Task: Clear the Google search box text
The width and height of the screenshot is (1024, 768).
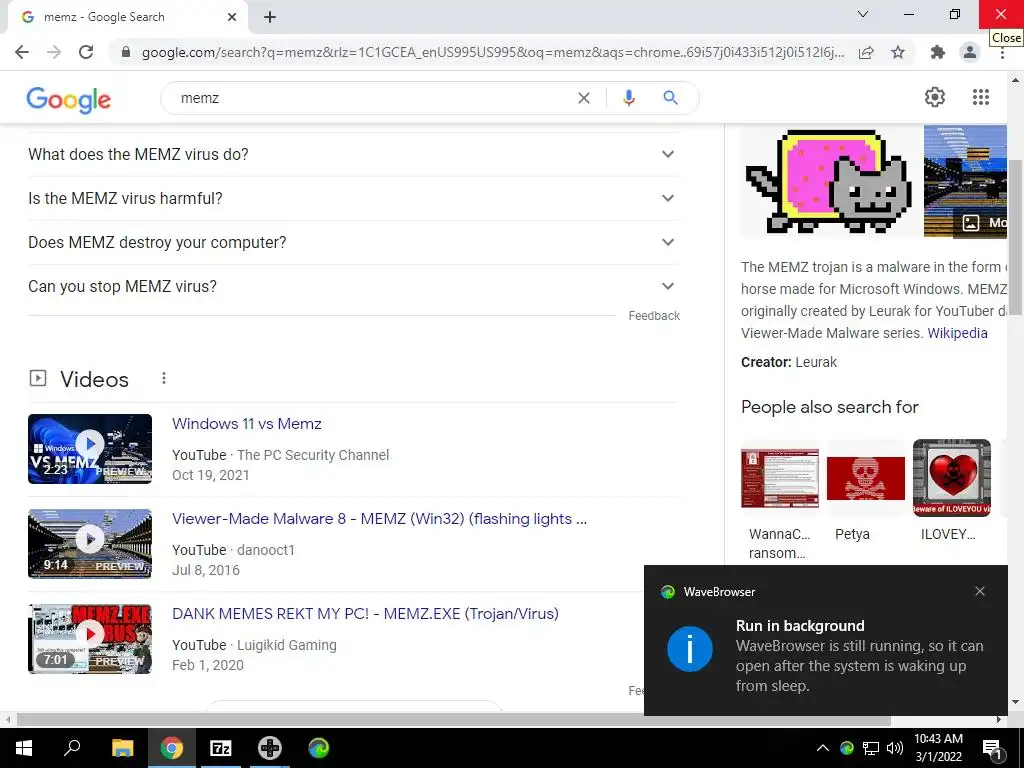Action: 584,98
